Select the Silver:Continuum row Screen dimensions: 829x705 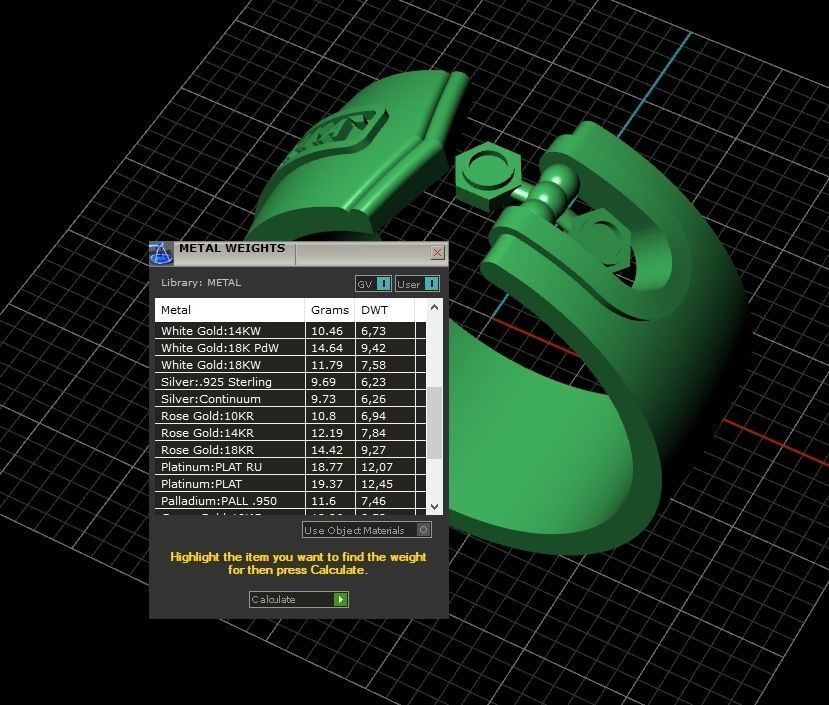(x=290, y=399)
